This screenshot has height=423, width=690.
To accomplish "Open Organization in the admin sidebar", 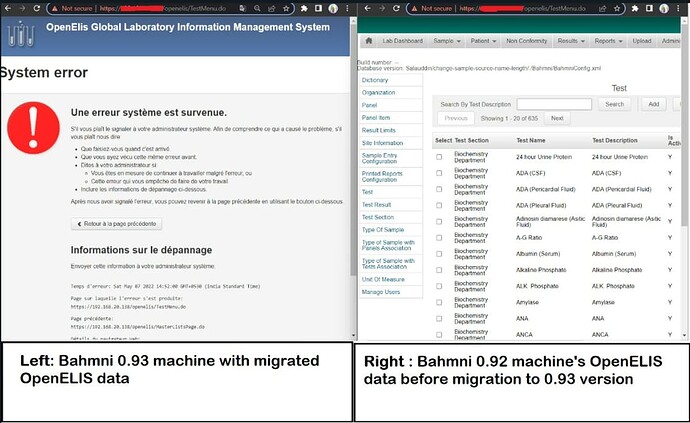I will coord(378,92).
